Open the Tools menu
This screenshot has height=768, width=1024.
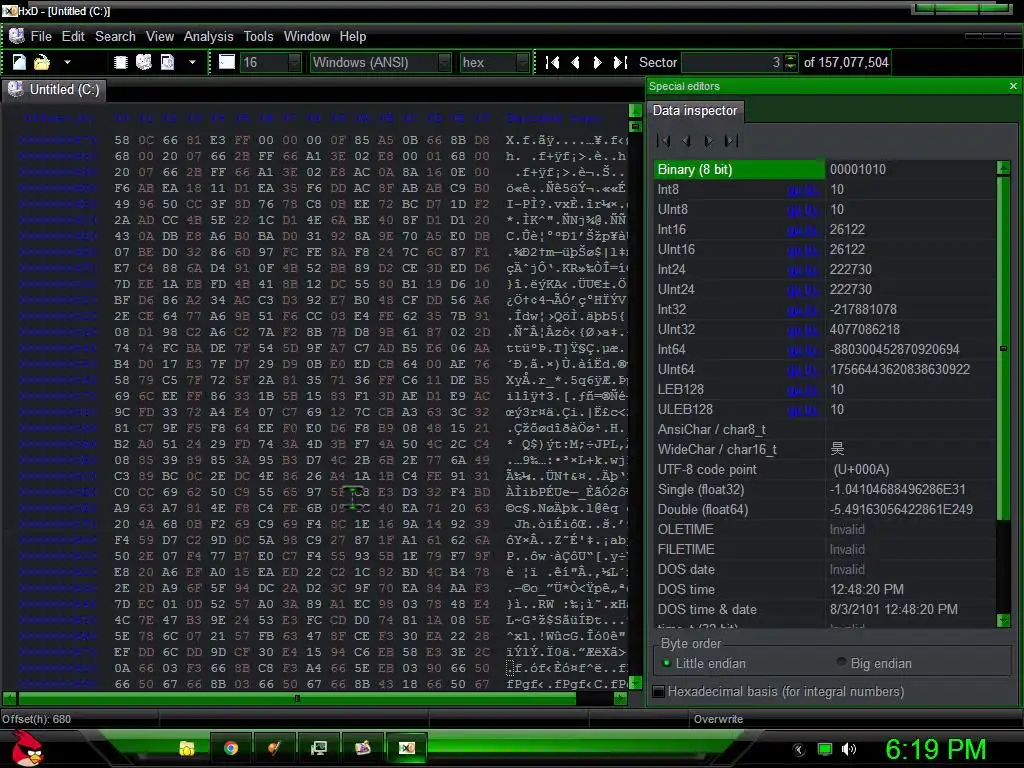(259, 37)
